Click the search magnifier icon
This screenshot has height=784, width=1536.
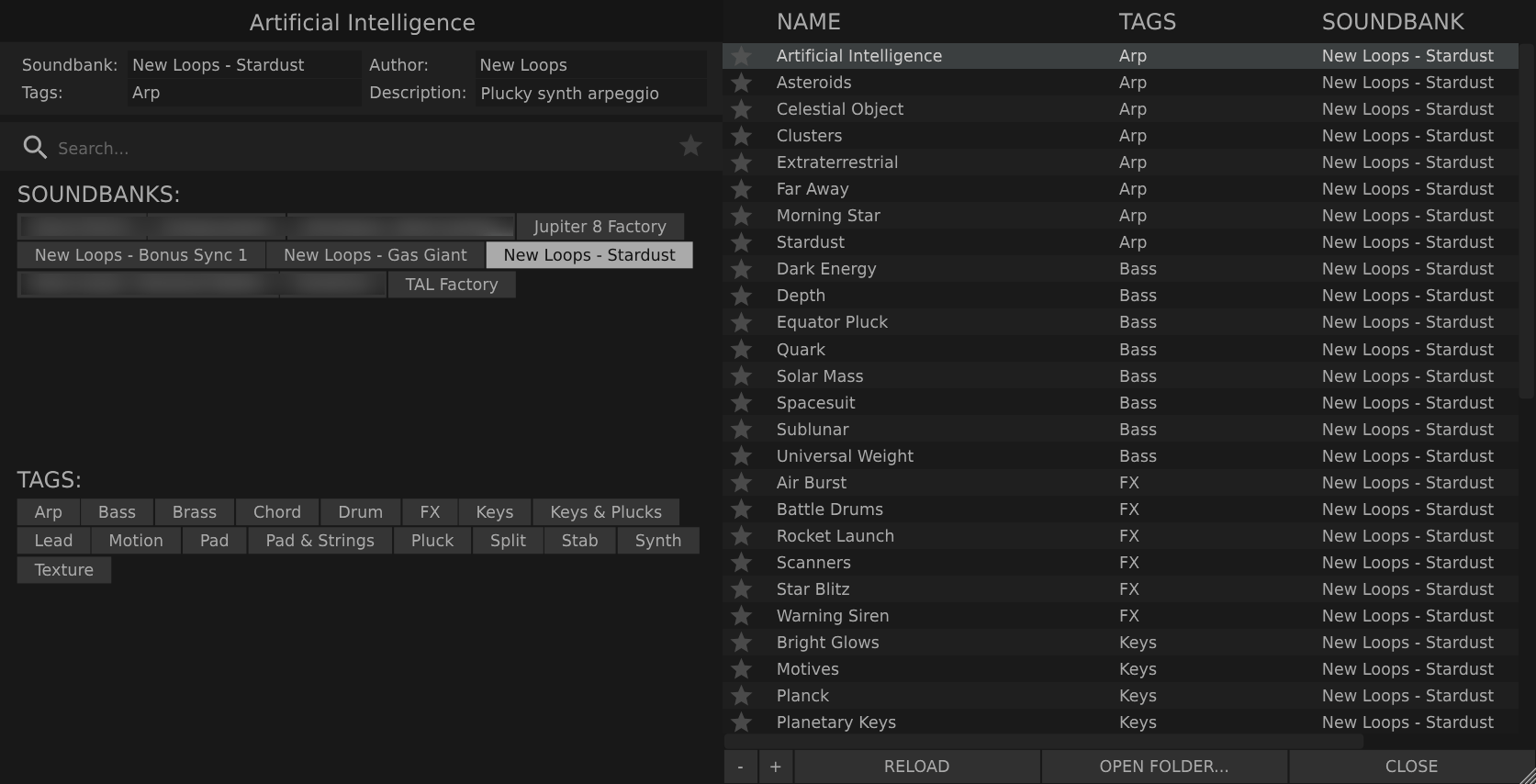[x=35, y=148]
